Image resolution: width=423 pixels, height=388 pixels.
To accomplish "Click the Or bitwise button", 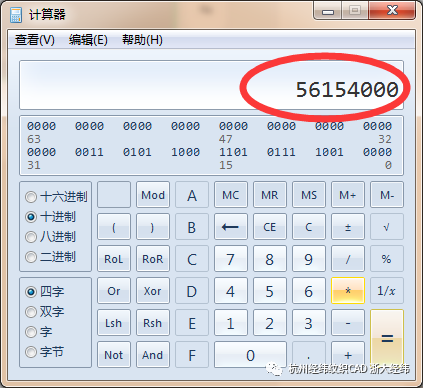I will [114, 291].
